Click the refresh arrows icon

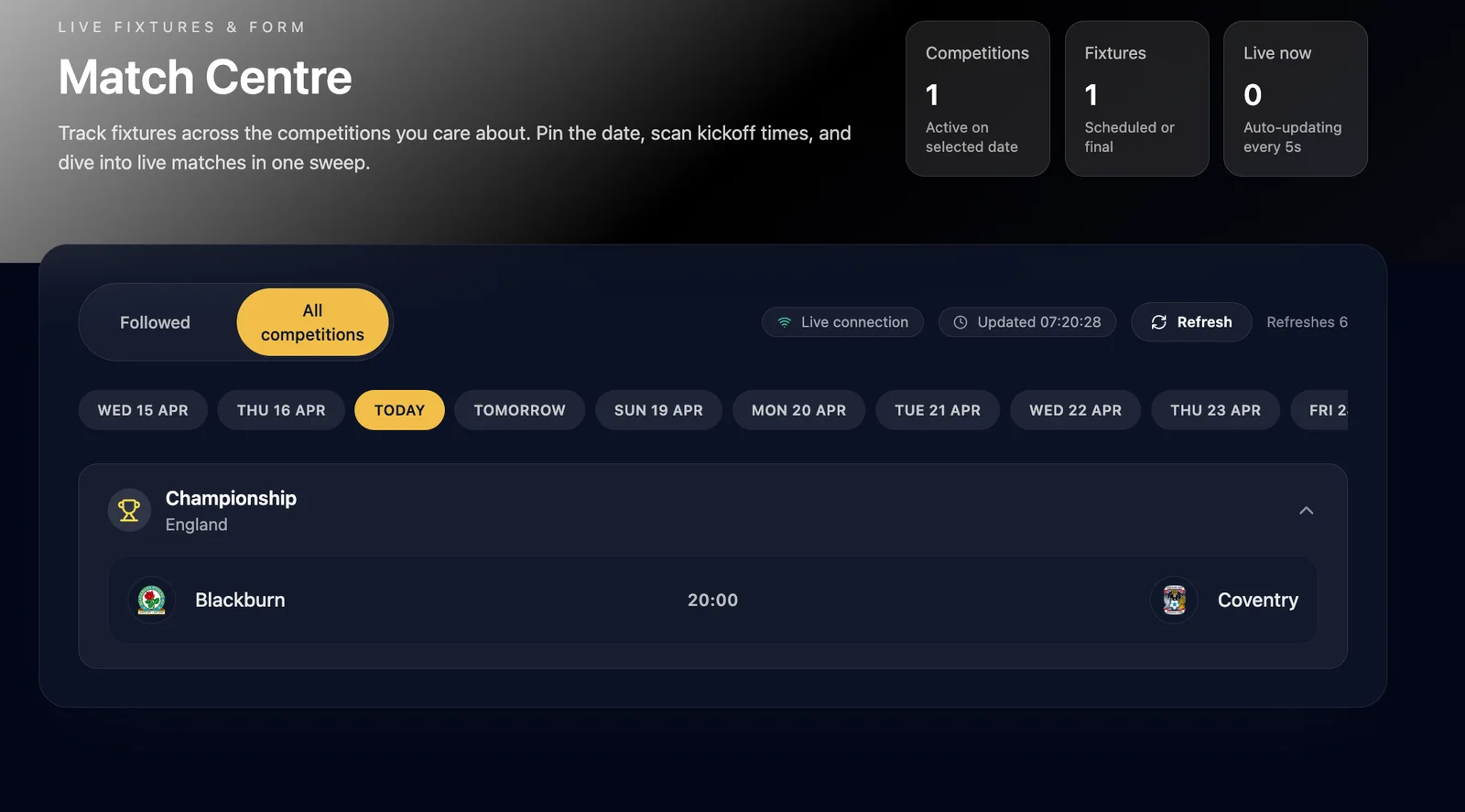click(1158, 322)
